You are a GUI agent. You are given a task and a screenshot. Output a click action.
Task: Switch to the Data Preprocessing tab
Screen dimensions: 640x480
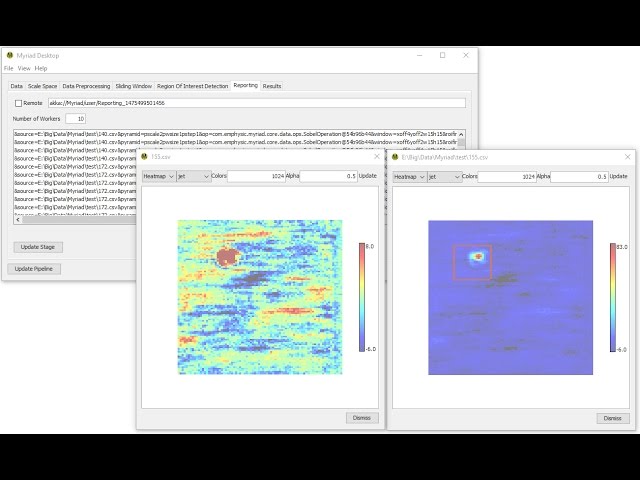86,86
